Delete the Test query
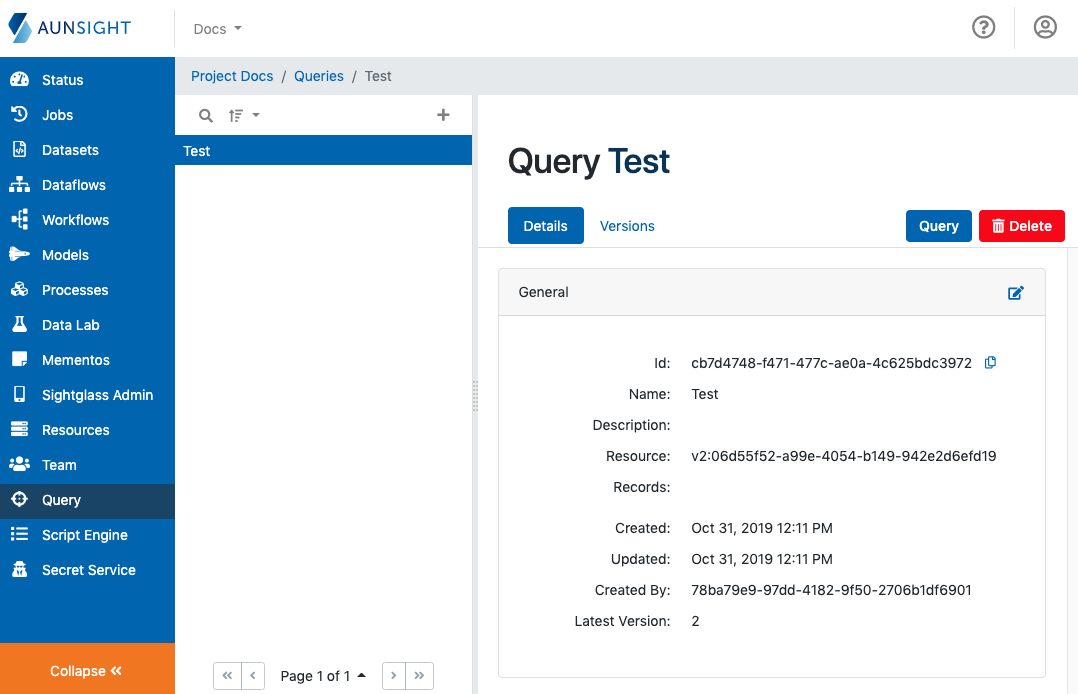The width and height of the screenshot is (1078, 694). (x=1021, y=226)
